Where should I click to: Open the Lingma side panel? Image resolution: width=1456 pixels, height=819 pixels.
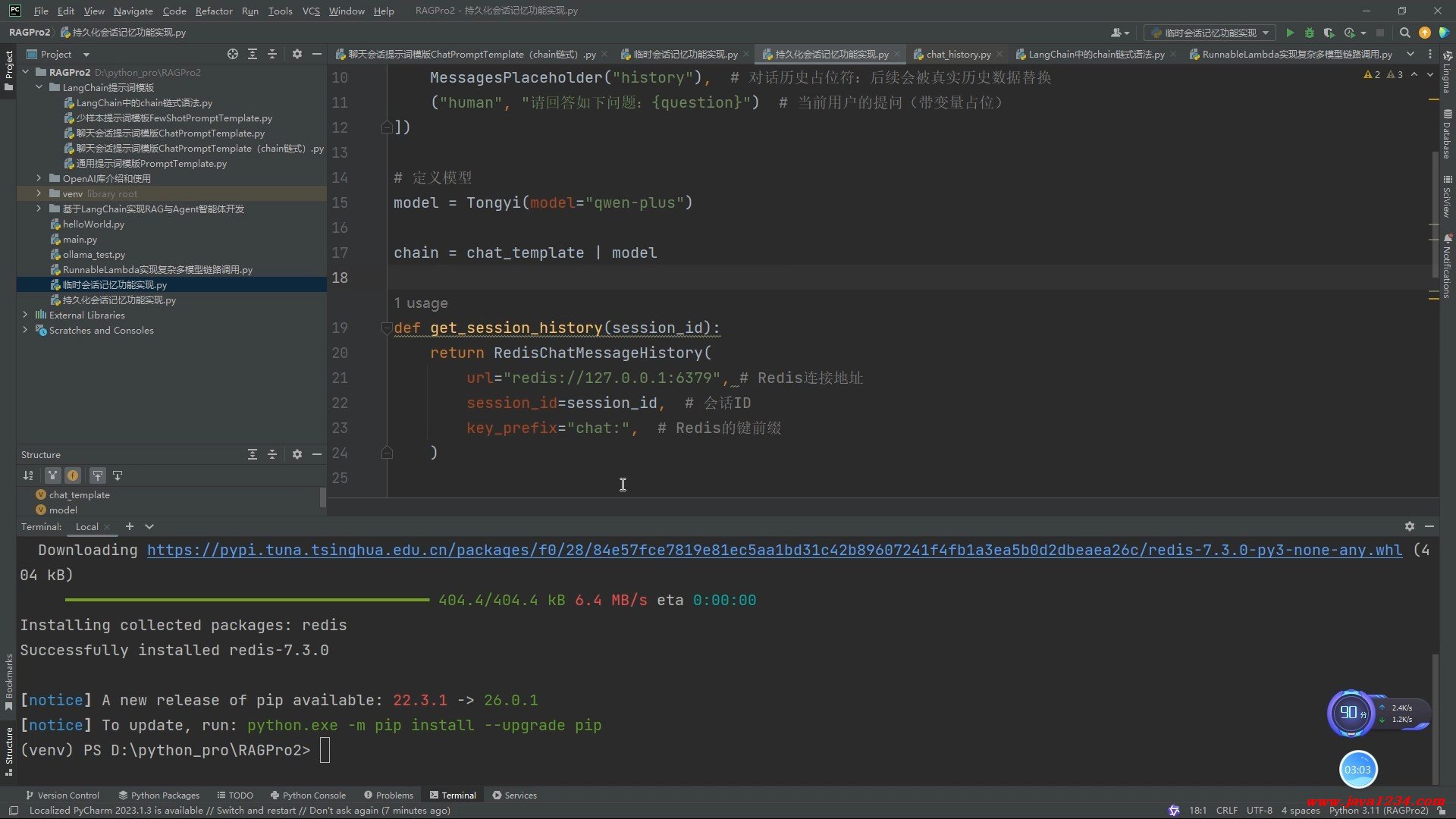click(x=1447, y=72)
